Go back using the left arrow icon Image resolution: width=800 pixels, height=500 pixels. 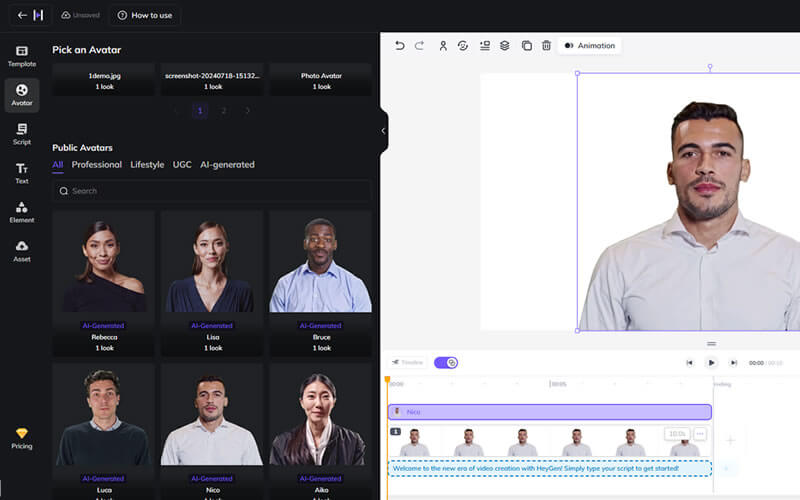22,15
